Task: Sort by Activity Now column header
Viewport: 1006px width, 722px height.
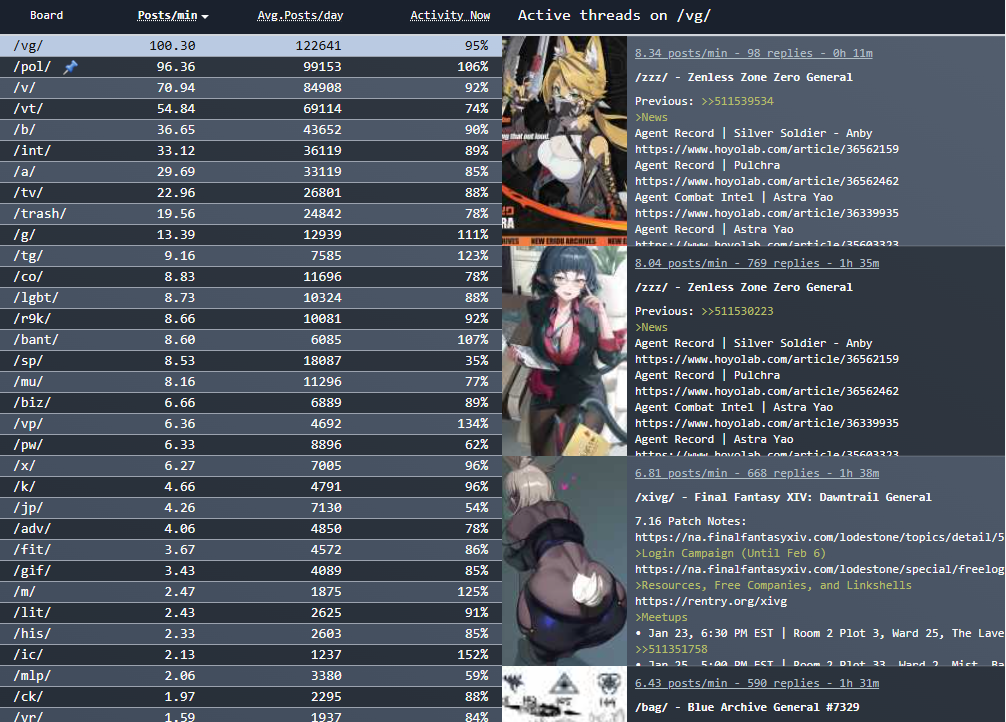Action: [x=450, y=15]
